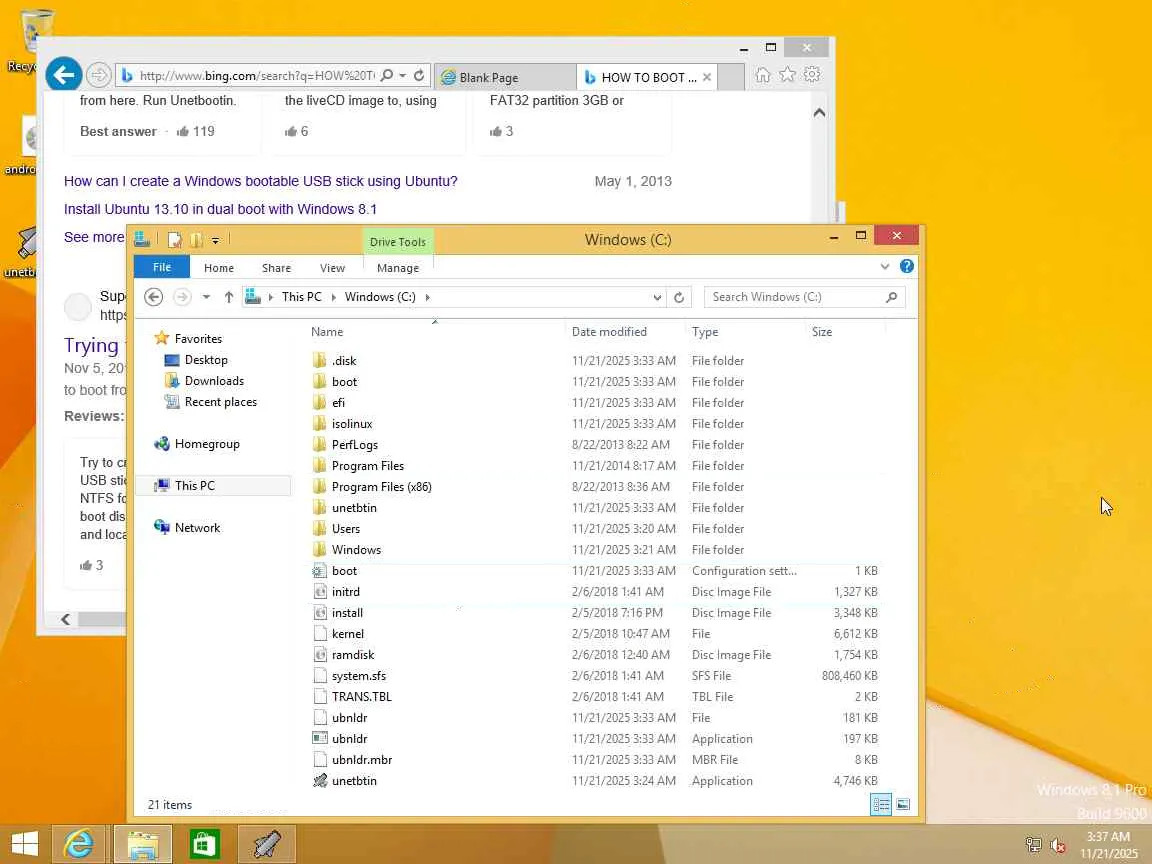Click the Explorer back arrow button
The width and height of the screenshot is (1152, 864).
pyautogui.click(x=153, y=297)
